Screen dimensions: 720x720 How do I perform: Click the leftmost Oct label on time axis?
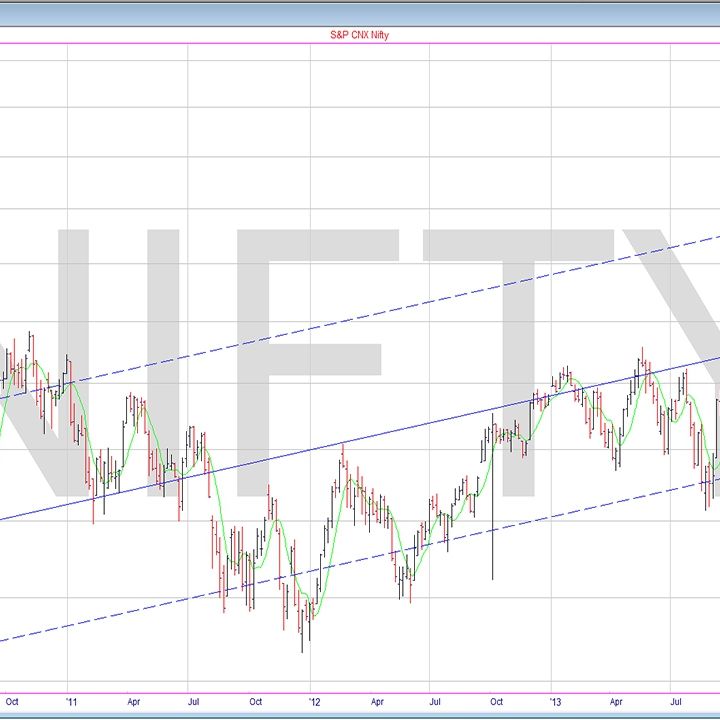[12, 702]
